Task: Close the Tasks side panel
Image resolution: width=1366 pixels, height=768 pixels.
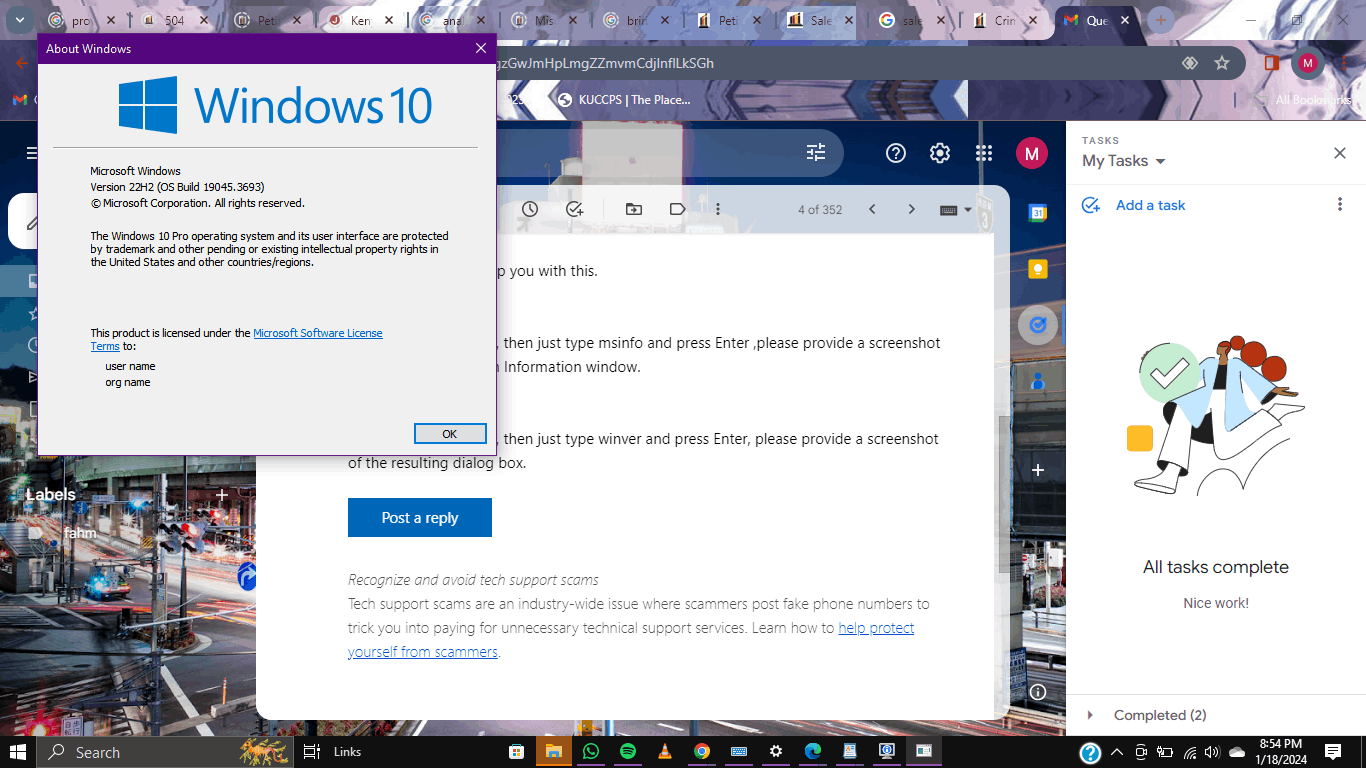Action: (1340, 153)
